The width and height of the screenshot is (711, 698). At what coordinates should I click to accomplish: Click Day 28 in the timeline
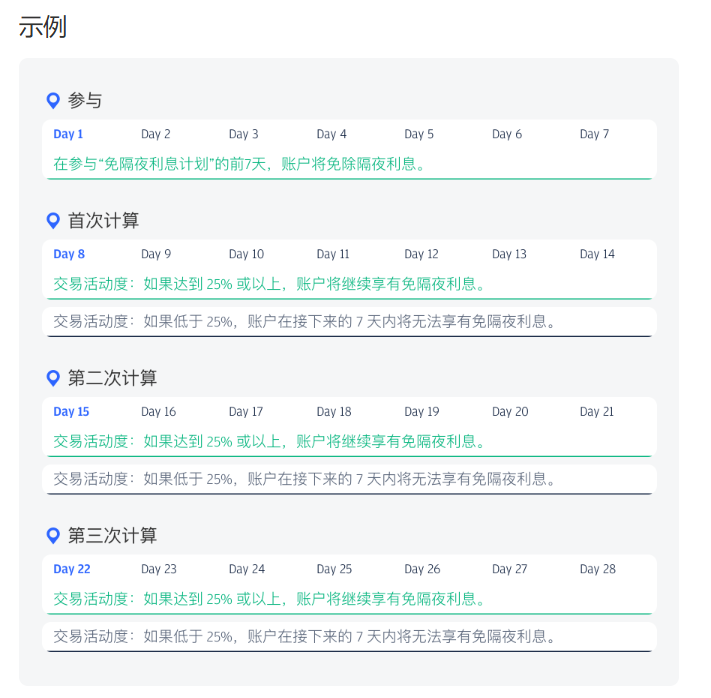(x=597, y=569)
